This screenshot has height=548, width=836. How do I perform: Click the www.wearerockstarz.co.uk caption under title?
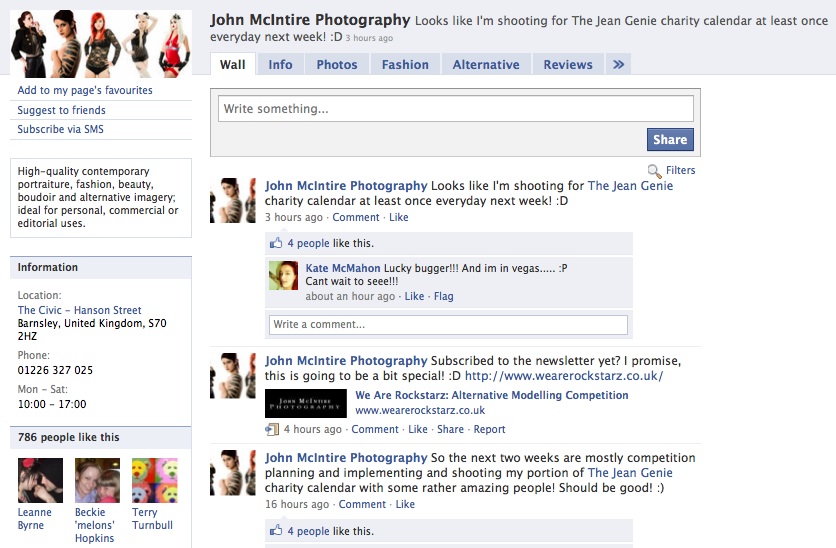pos(420,410)
